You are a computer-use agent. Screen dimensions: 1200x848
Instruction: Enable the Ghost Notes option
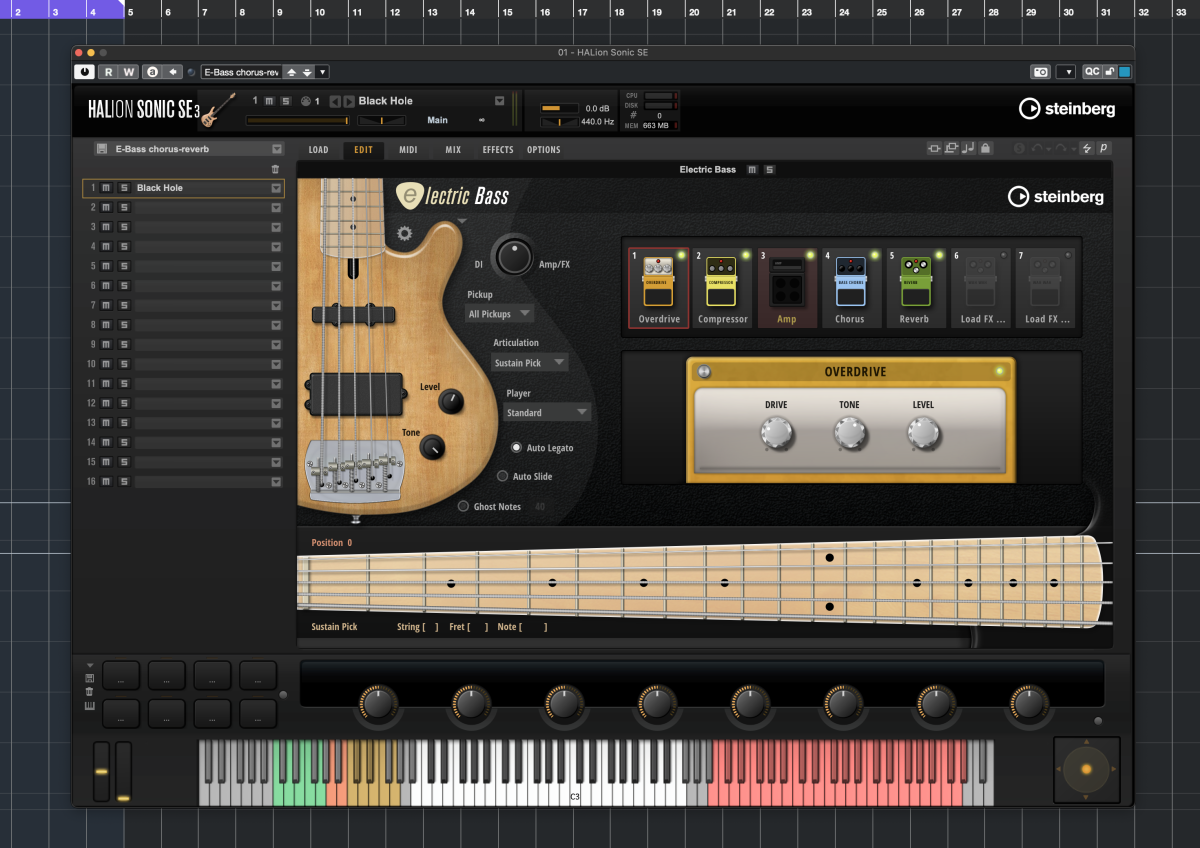[x=463, y=507]
